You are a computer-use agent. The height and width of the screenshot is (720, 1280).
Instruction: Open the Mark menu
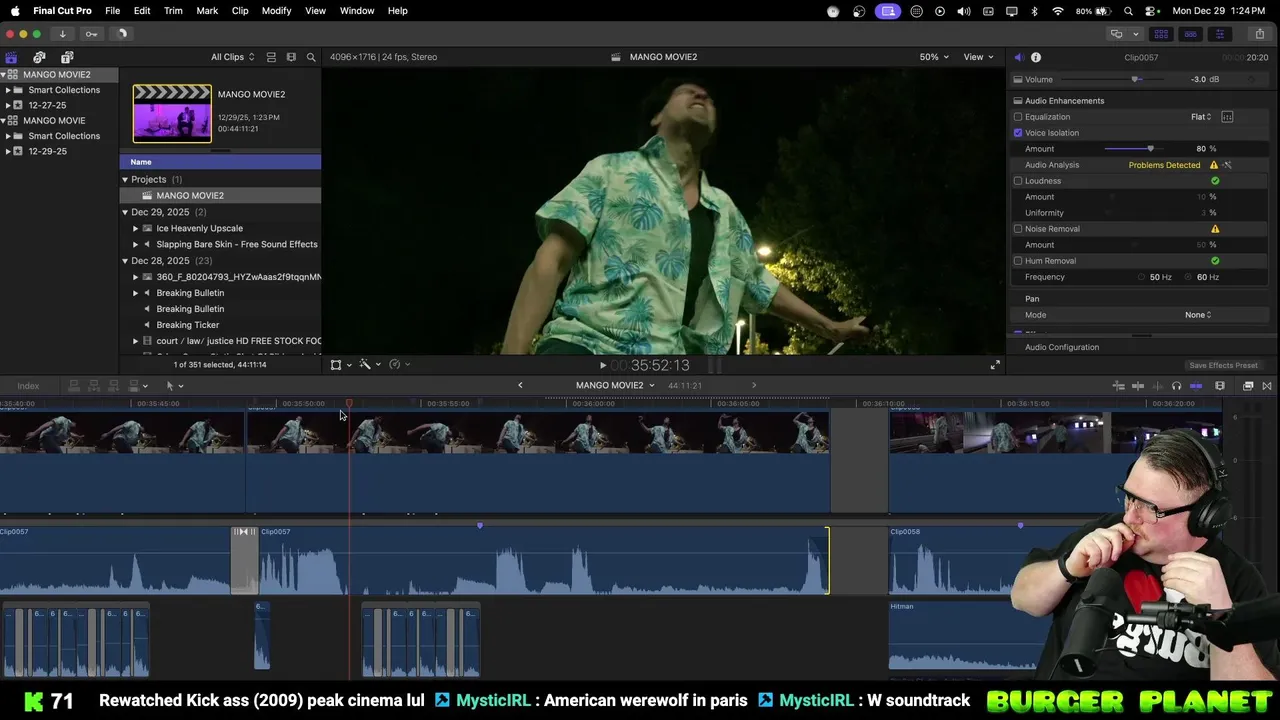207,11
